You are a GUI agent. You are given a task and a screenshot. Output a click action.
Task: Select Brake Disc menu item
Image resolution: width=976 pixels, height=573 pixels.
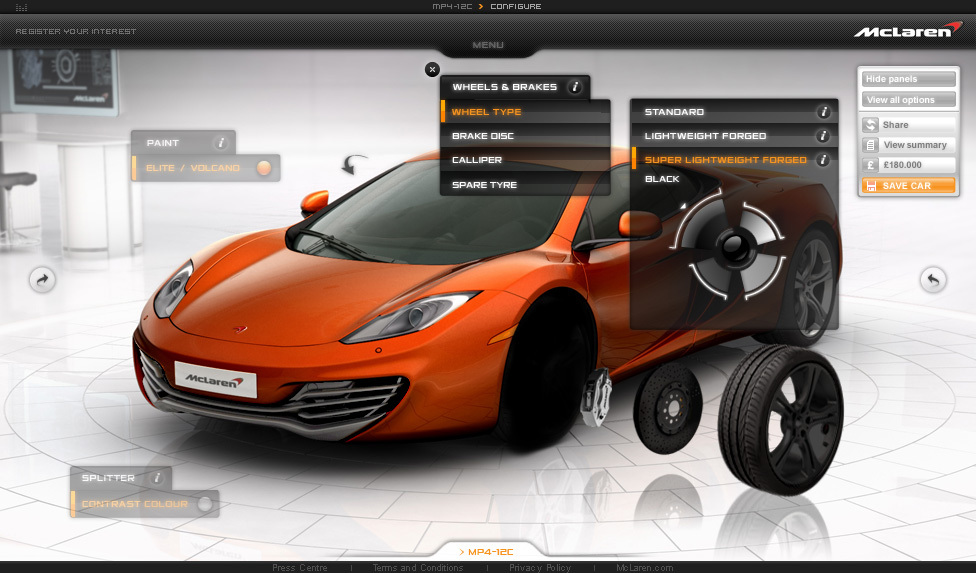525,136
